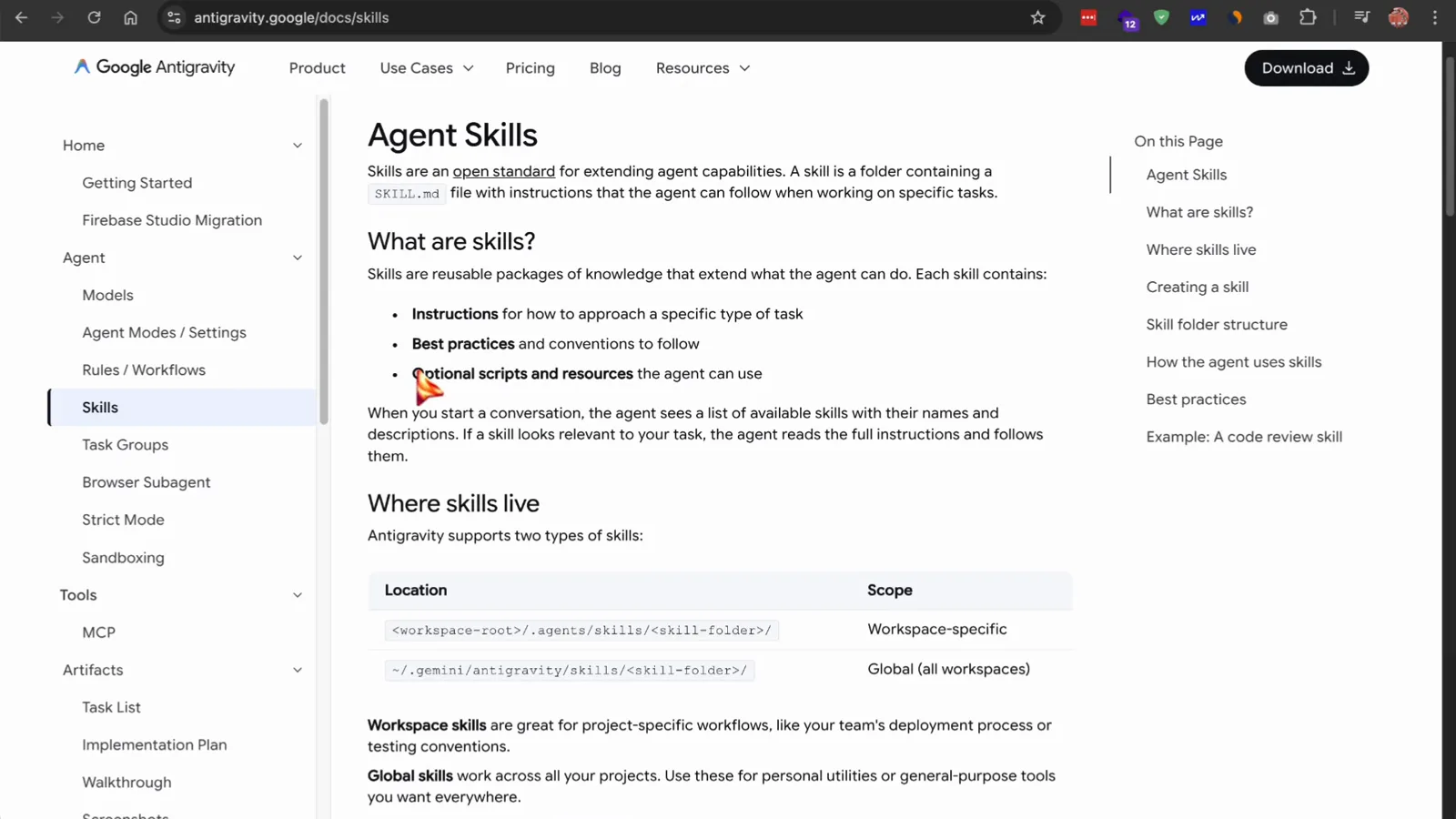Click the page's main vertical scrollbar
The height and width of the screenshot is (819, 1456).
tap(1450, 136)
